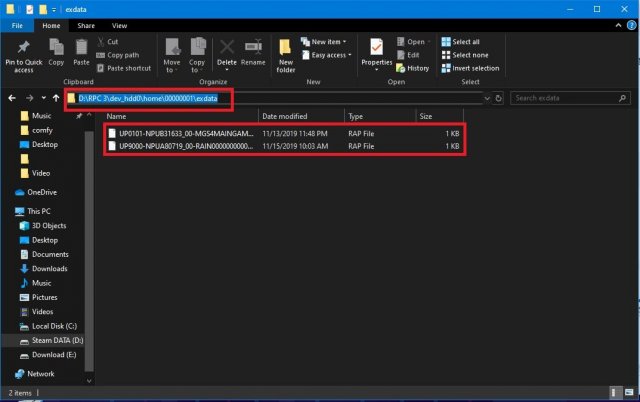Expand the New item dropdown
The image size is (640, 402).
[328, 42]
